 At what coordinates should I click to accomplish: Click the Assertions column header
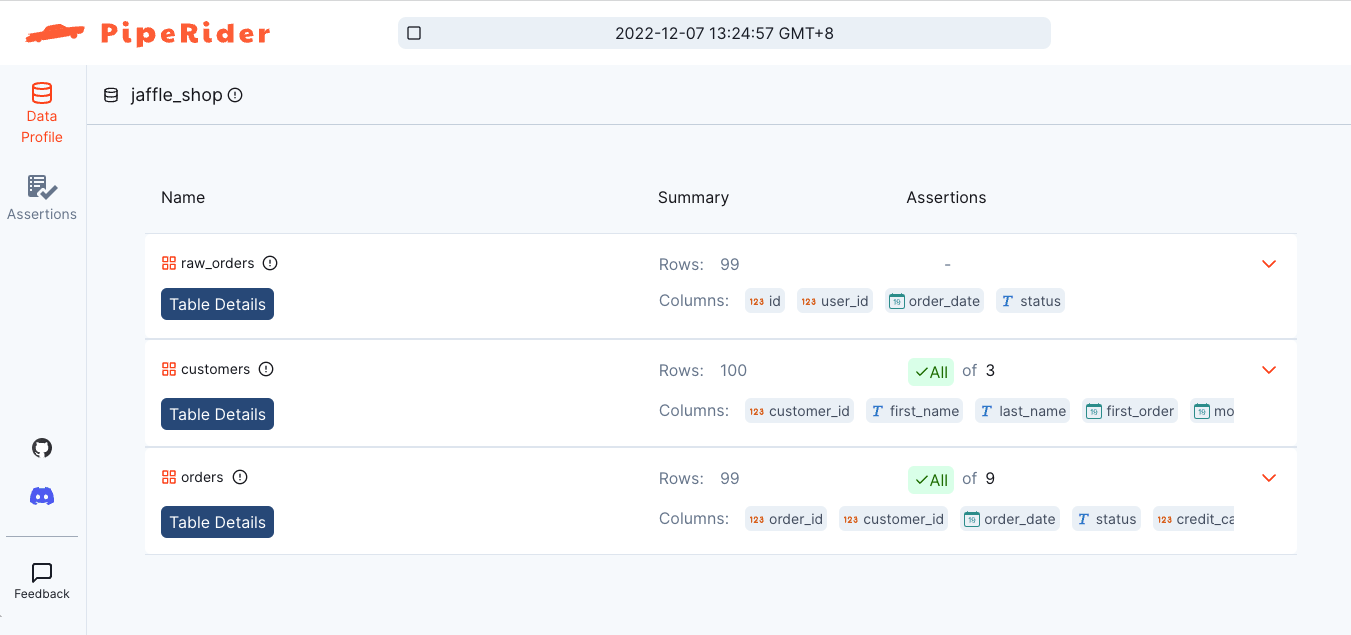click(x=946, y=197)
